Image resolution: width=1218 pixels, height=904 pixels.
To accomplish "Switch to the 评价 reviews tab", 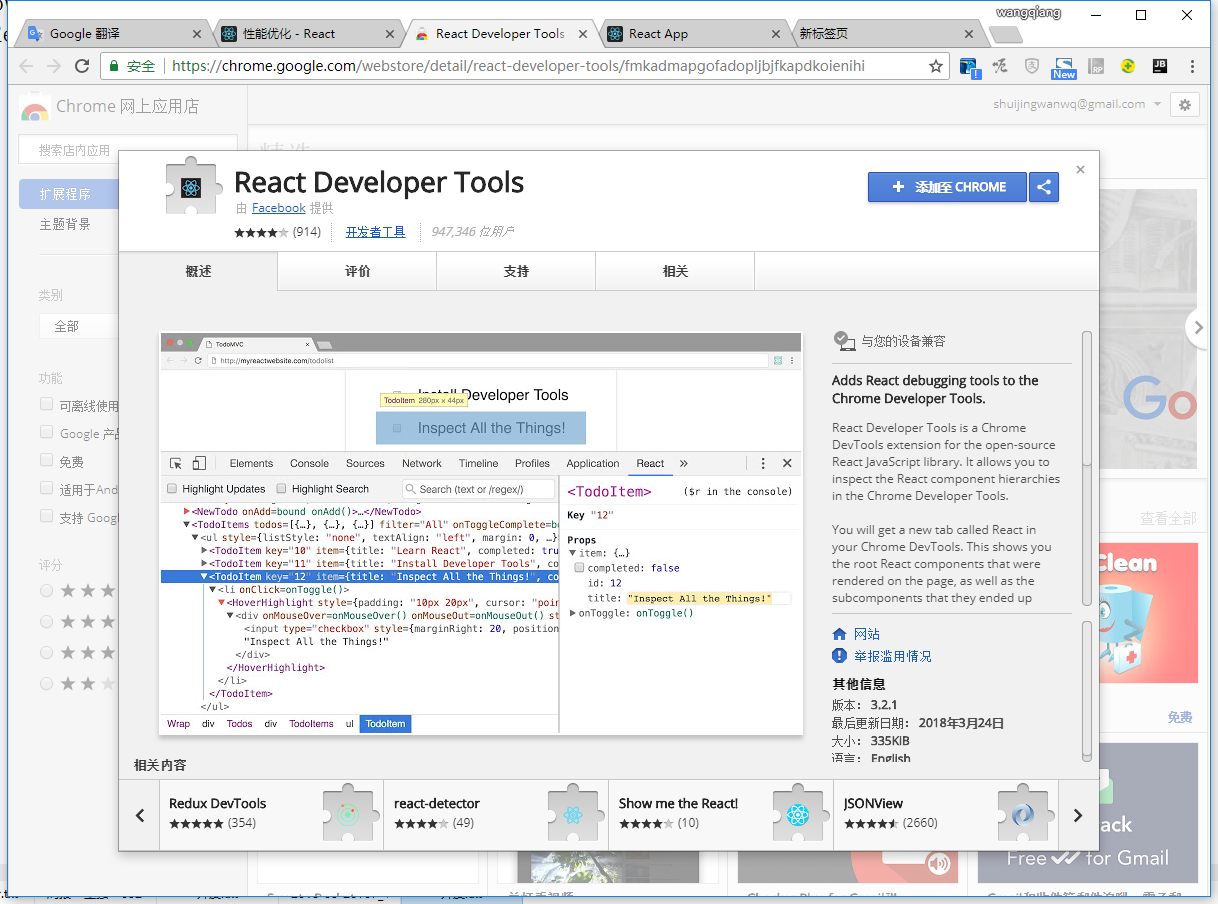I will click(x=357, y=271).
